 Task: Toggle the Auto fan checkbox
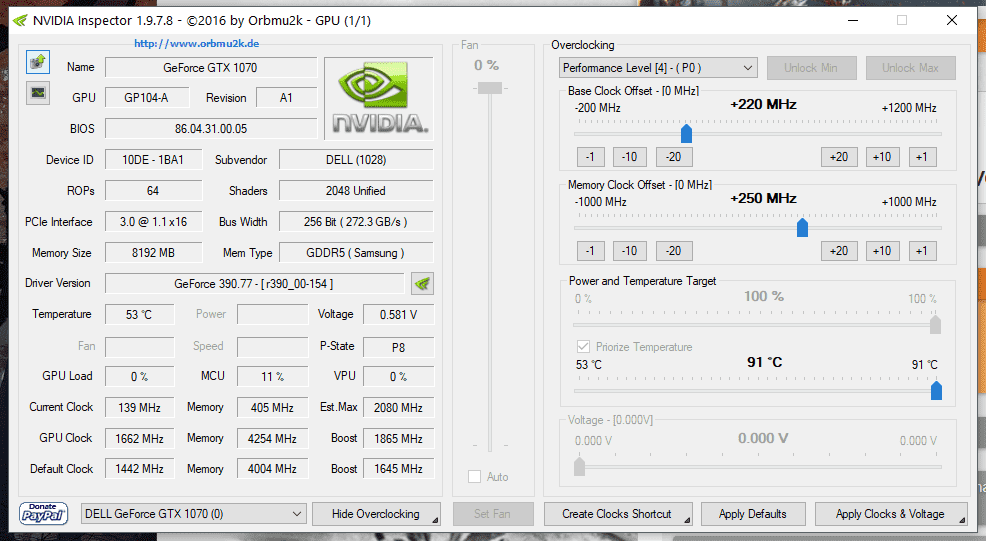475,477
